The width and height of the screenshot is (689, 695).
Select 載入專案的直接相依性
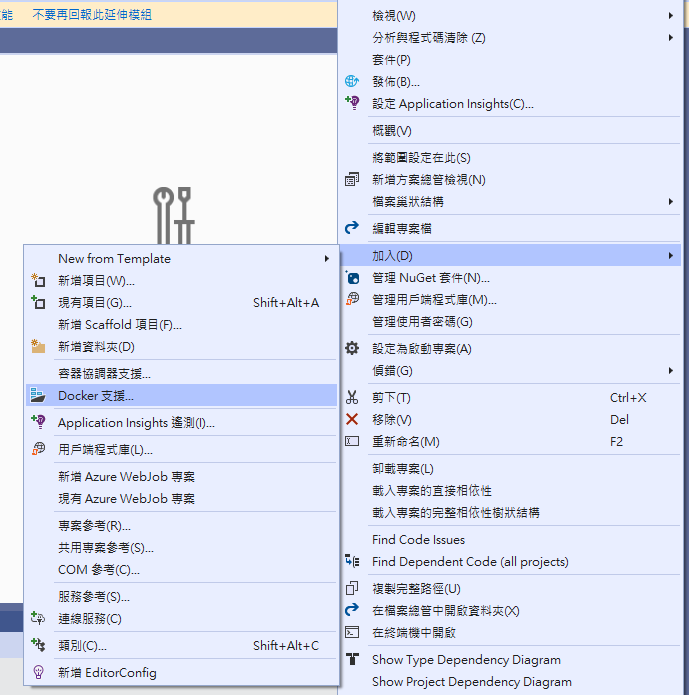click(511, 491)
